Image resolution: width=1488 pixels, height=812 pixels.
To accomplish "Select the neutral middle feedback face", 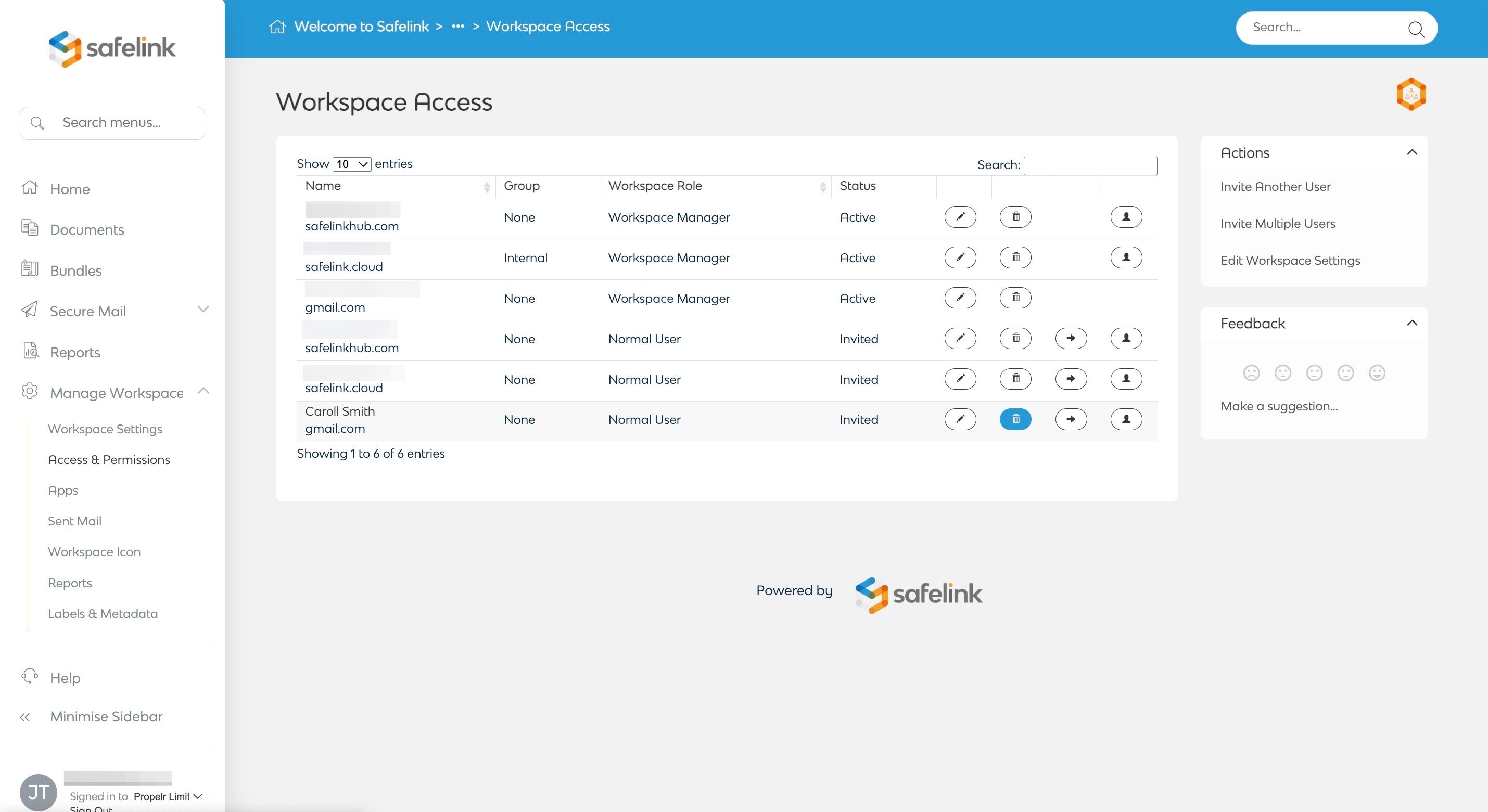I will (1314, 373).
